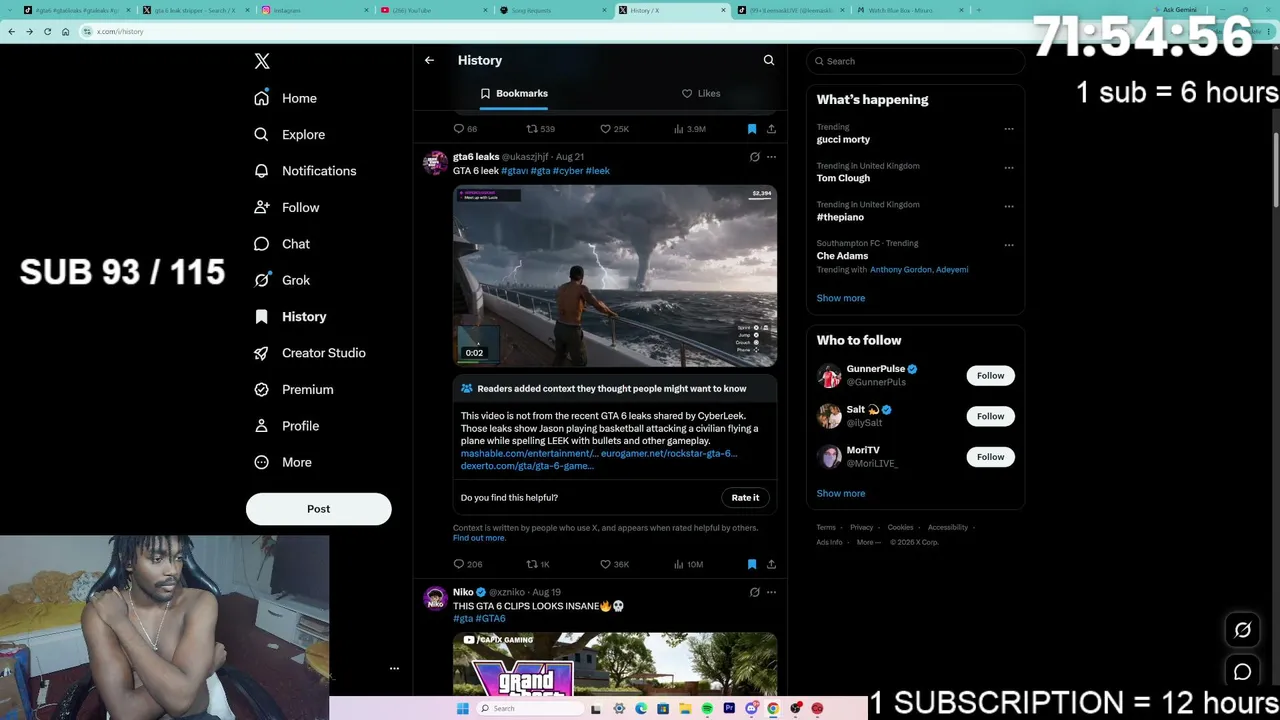Open the Anthony Gordon, Adeyemi trend link
The height and width of the screenshot is (720, 1280).
(x=919, y=270)
